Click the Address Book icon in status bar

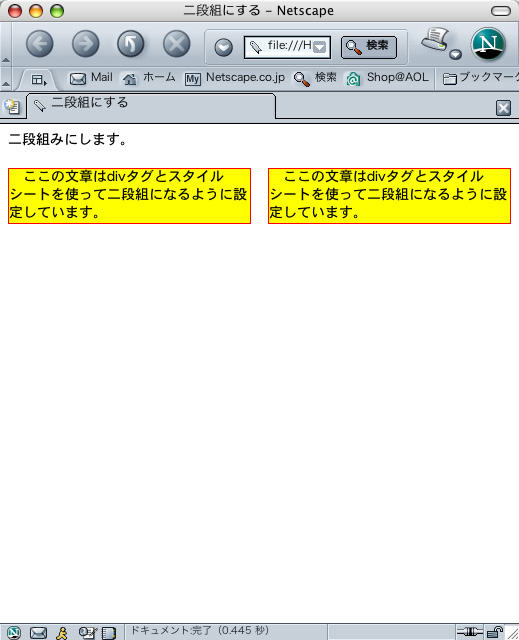click(109, 633)
